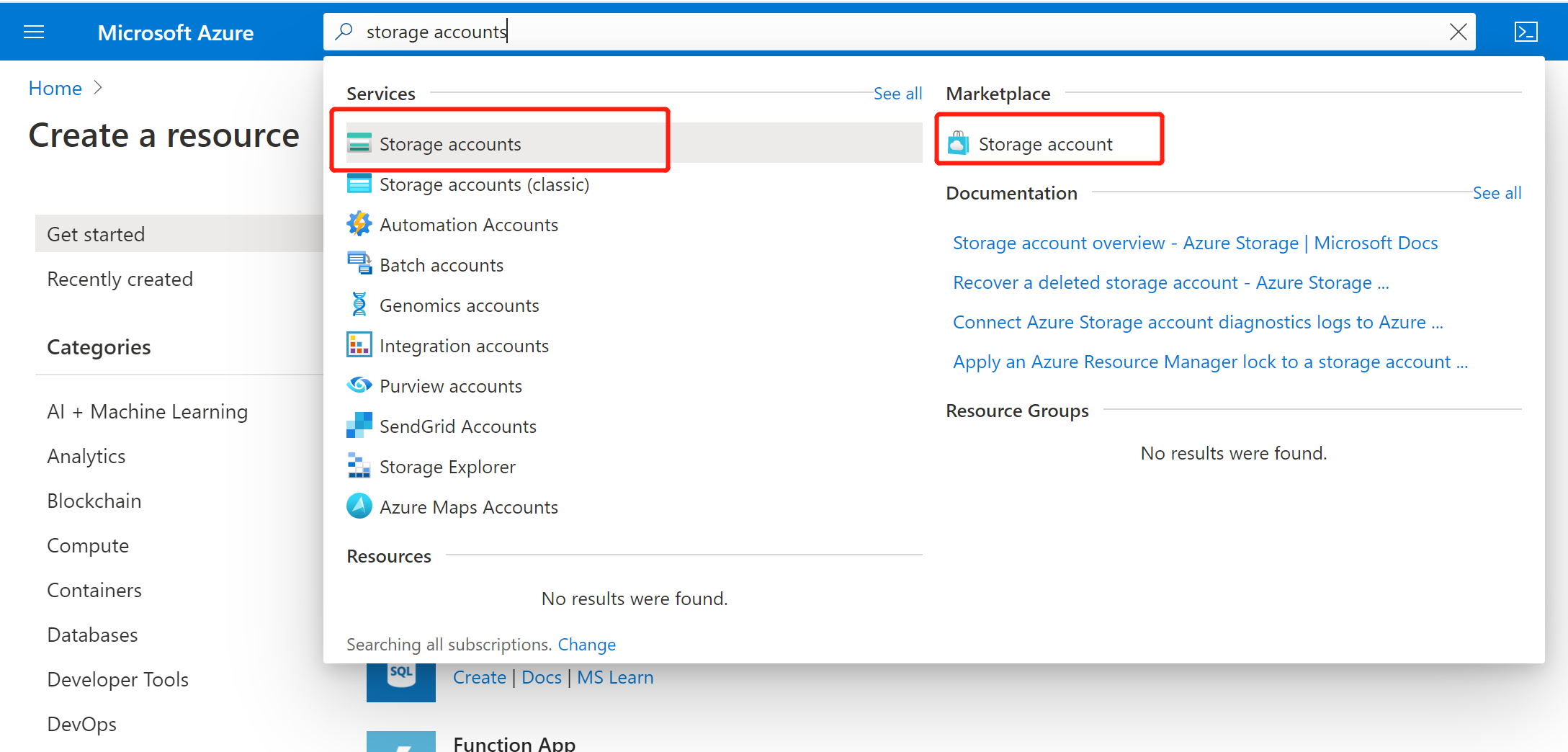Open Storage account overview documentation link

(x=1195, y=243)
